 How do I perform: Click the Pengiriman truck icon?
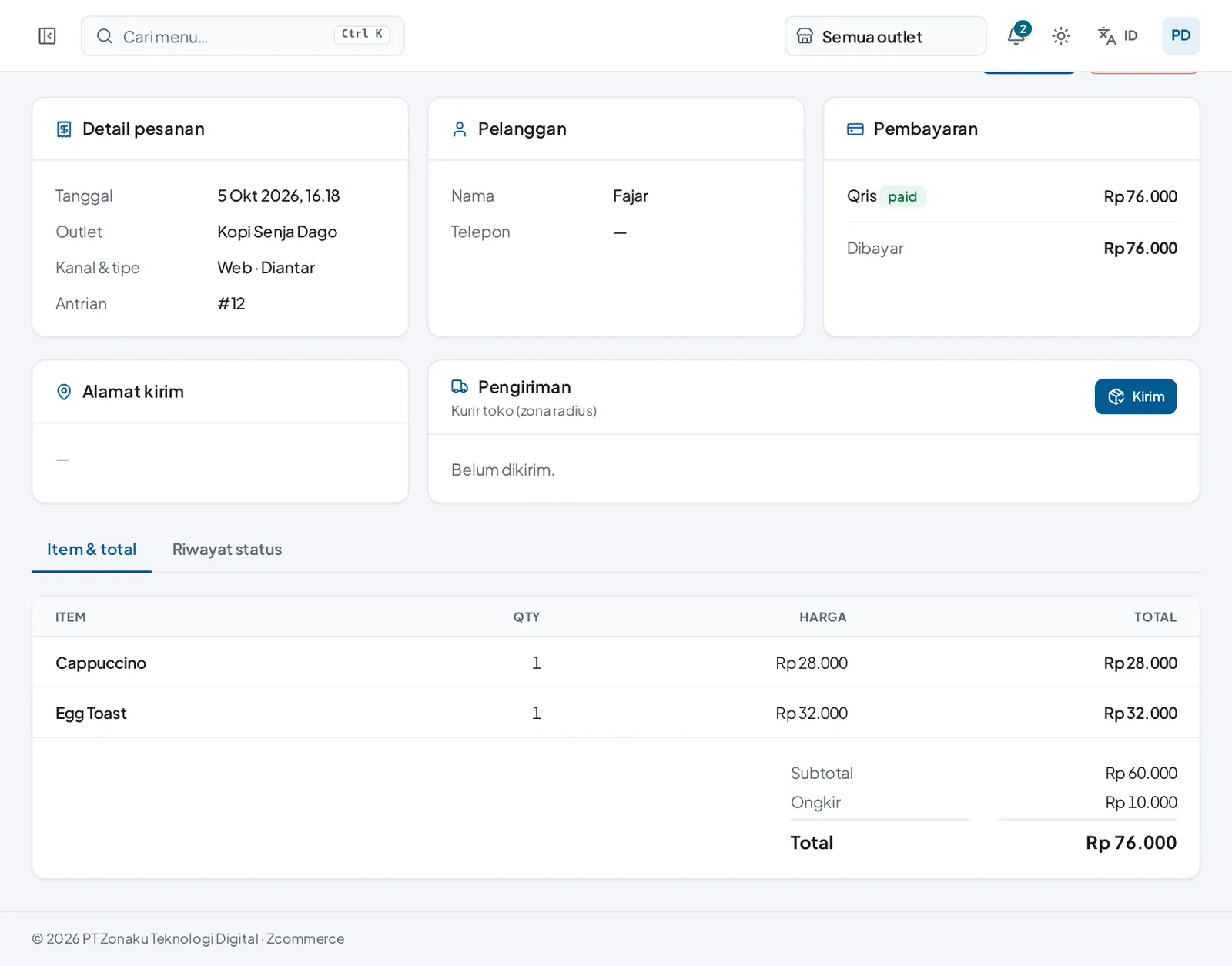click(x=460, y=386)
